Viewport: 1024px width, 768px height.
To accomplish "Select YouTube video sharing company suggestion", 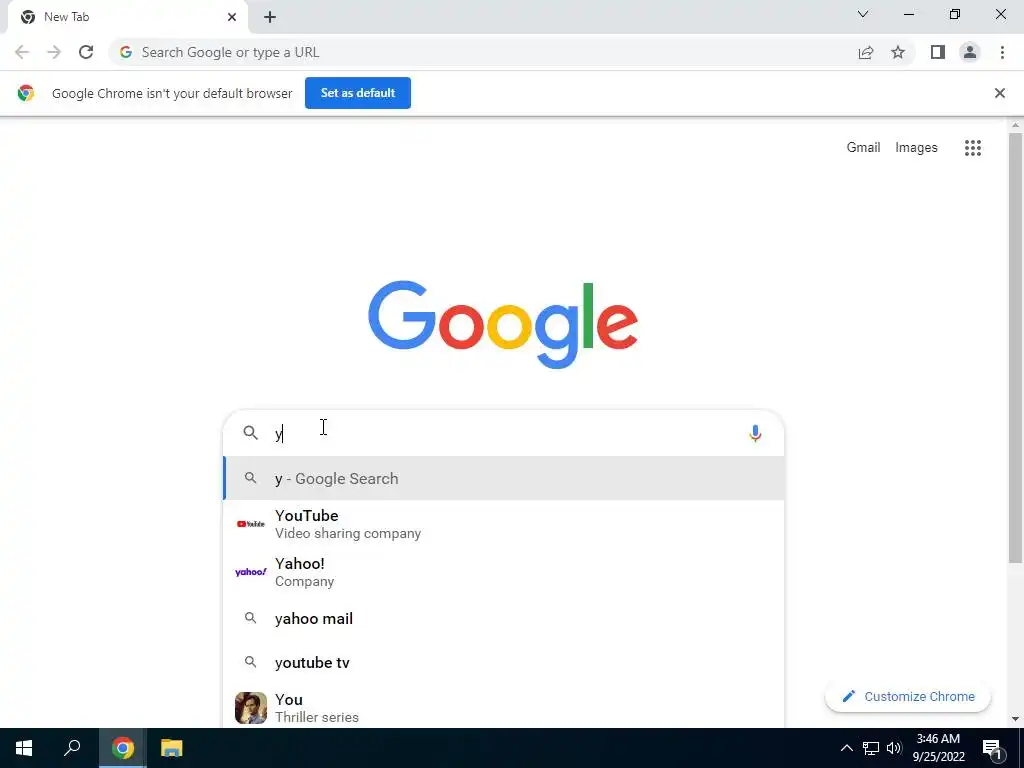I will (504, 524).
